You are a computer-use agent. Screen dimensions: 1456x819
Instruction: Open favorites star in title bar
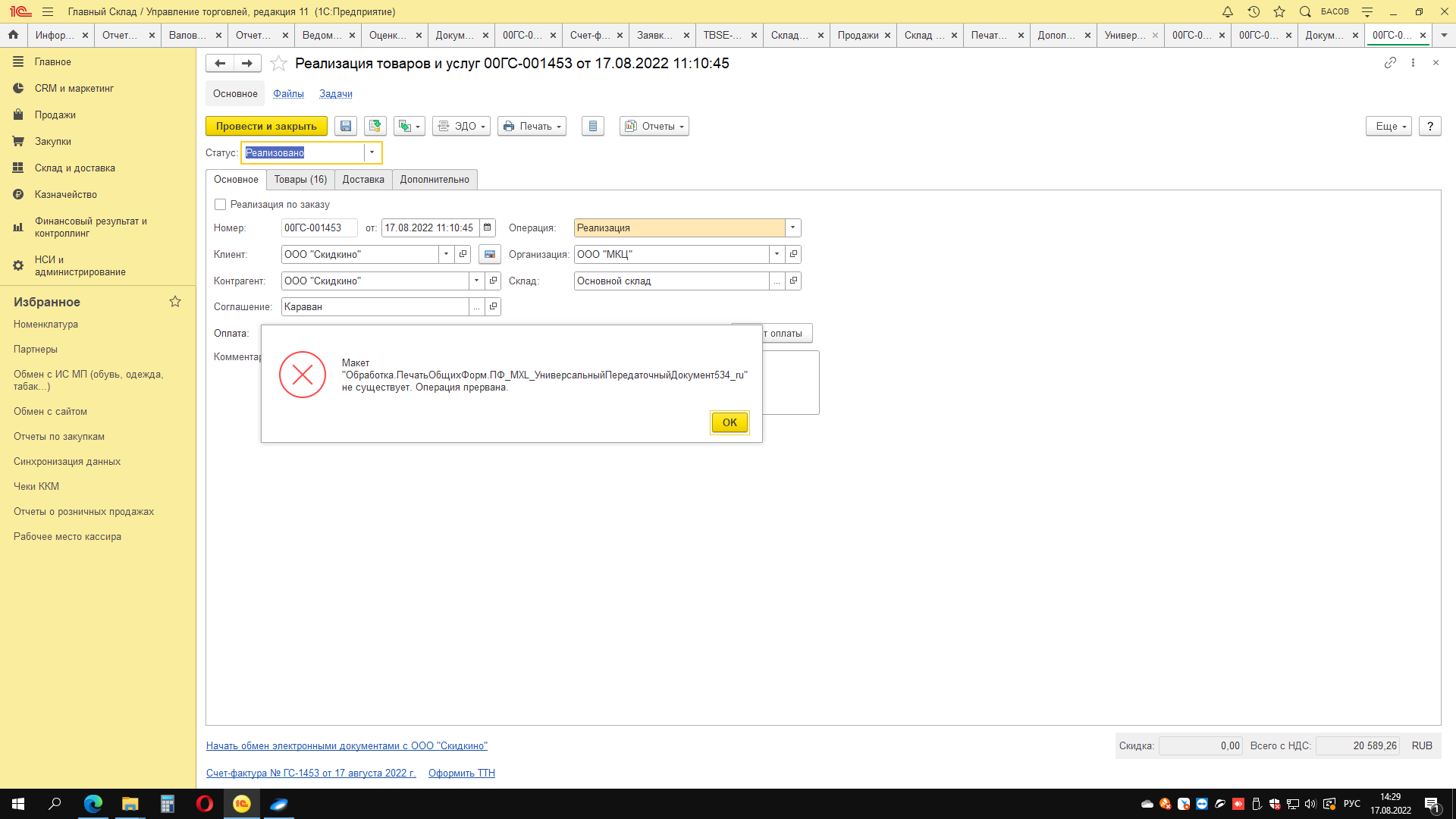[1279, 11]
